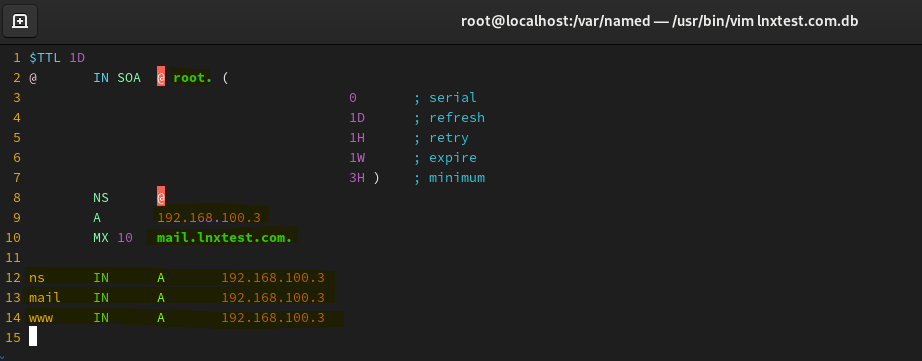This screenshot has width=922, height=361.
Task: Click the '; refresh' comment
Action: pyautogui.click(x=449, y=118)
